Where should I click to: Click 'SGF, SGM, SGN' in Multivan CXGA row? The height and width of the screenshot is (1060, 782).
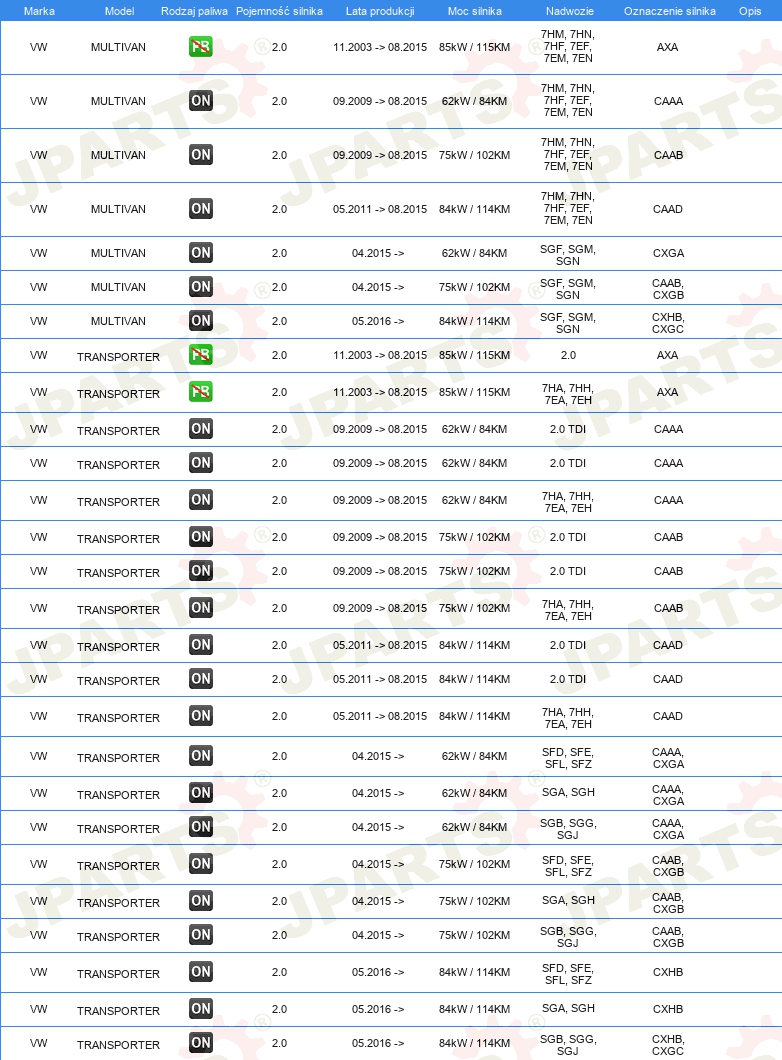pos(568,255)
